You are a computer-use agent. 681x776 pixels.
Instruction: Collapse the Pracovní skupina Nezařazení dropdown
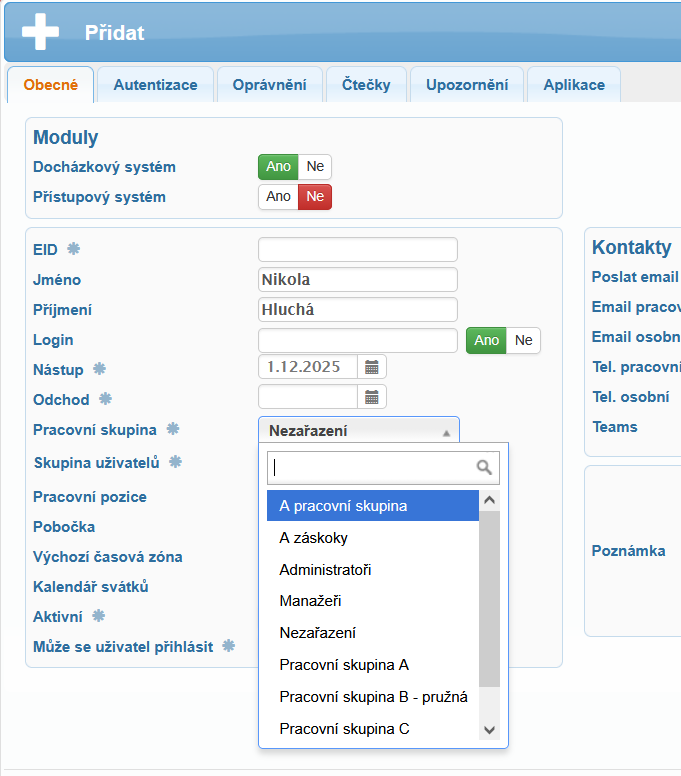[358, 431]
